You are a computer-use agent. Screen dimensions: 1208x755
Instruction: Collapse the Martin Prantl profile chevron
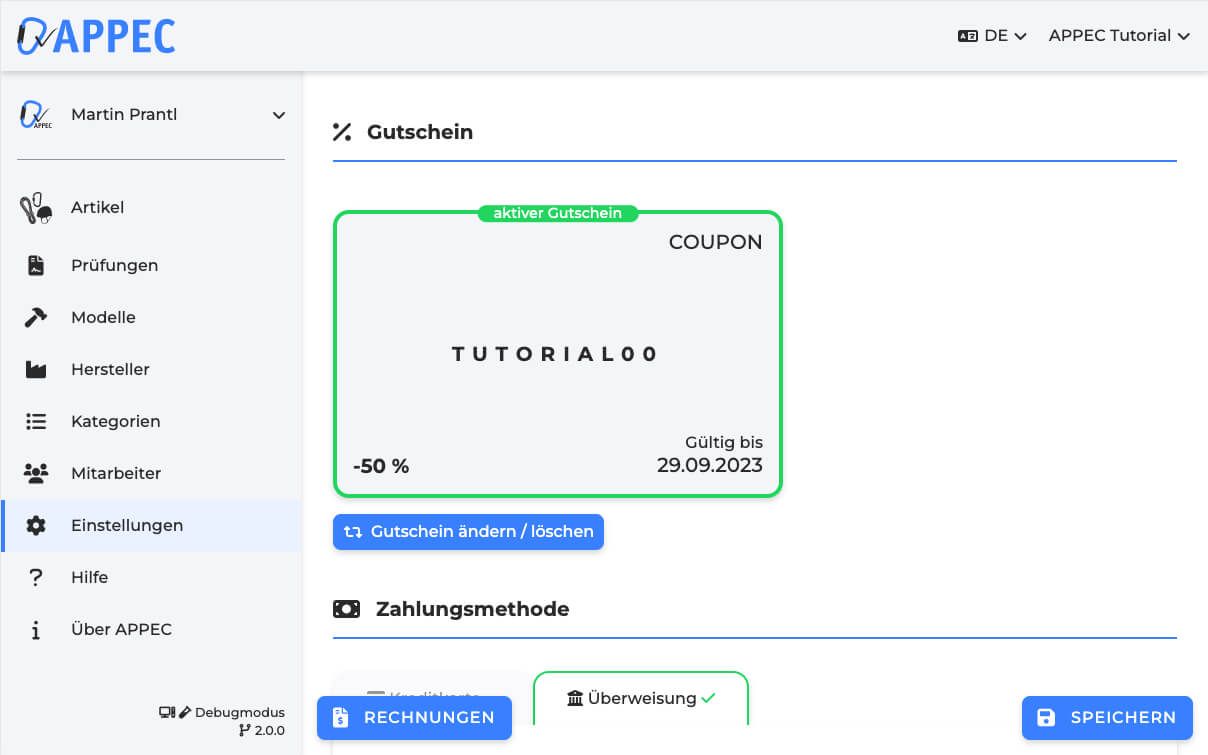click(x=278, y=114)
